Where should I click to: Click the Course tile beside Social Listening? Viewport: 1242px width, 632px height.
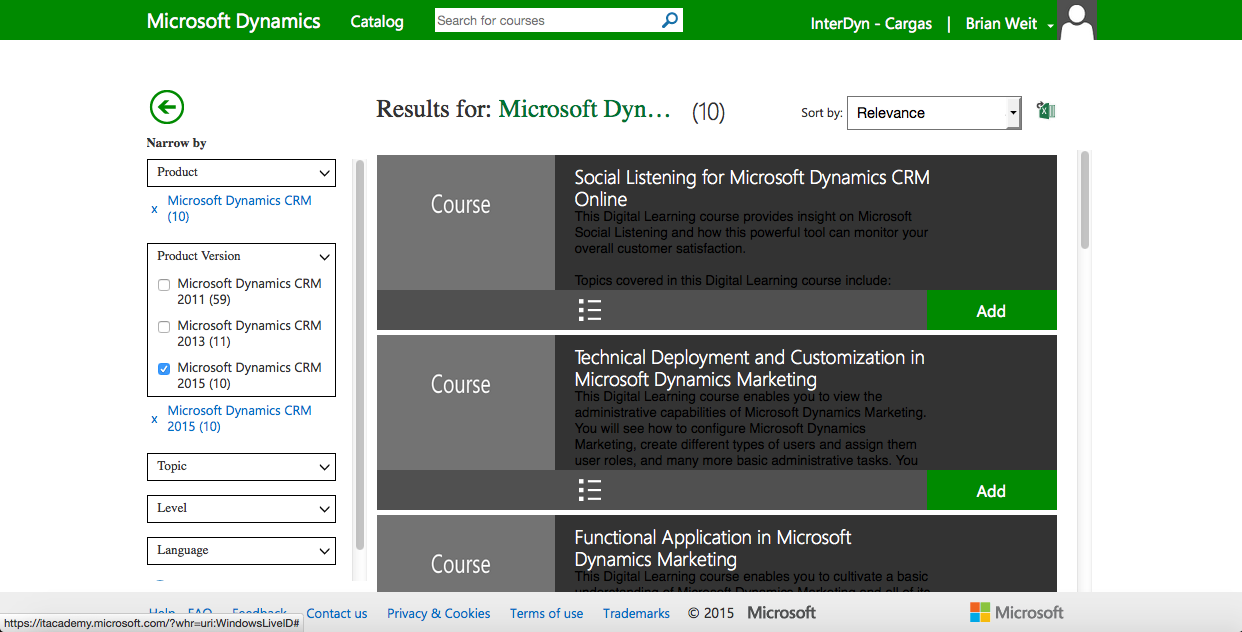(x=465, y=223)
